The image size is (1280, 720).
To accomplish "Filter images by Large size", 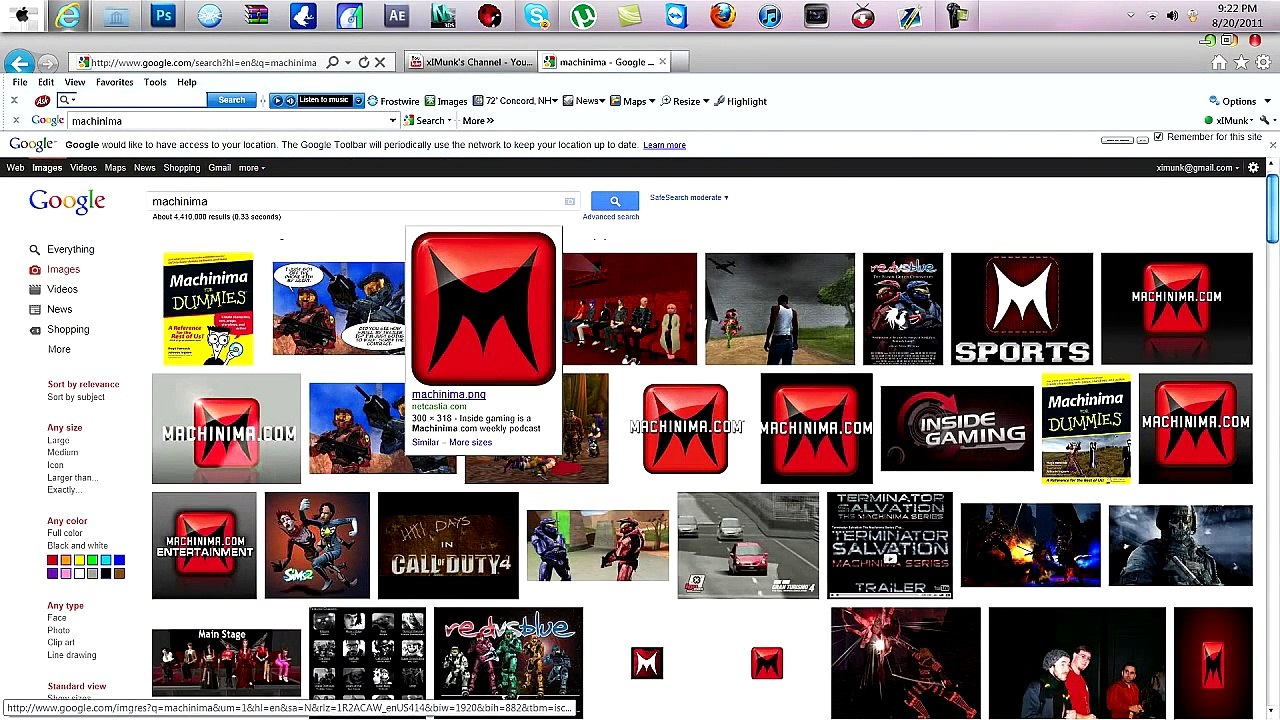I will [58, 440].
